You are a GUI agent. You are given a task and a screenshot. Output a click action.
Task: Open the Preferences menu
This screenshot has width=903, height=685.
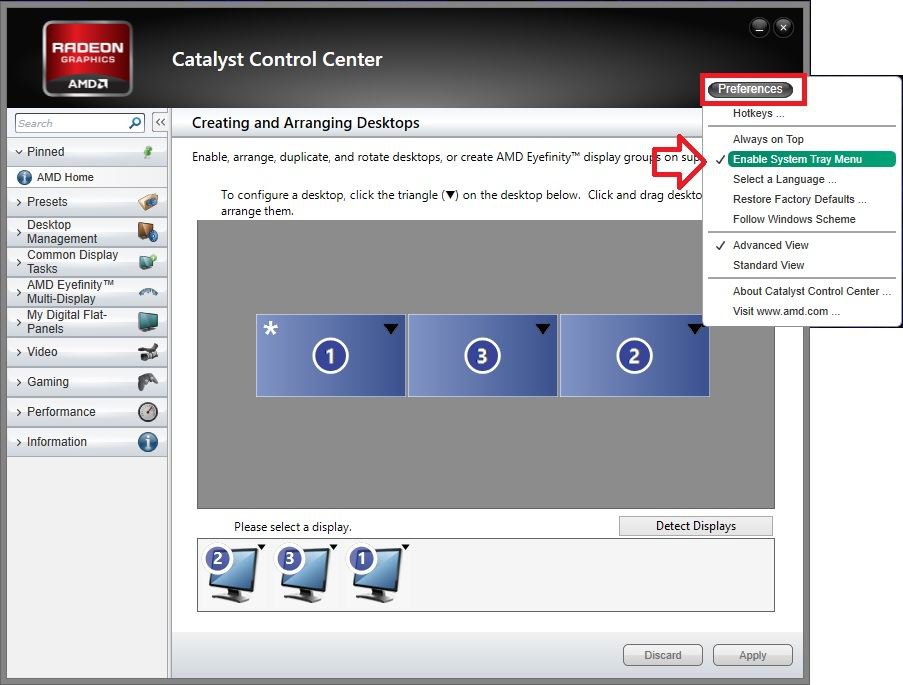point(750,89)
